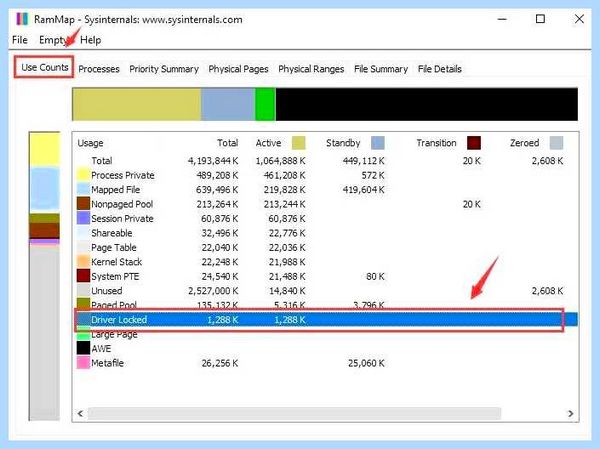Click the Zeroed column color swatch
The width and height of the screenshot is (600, 449).
(x=556, y=143)
